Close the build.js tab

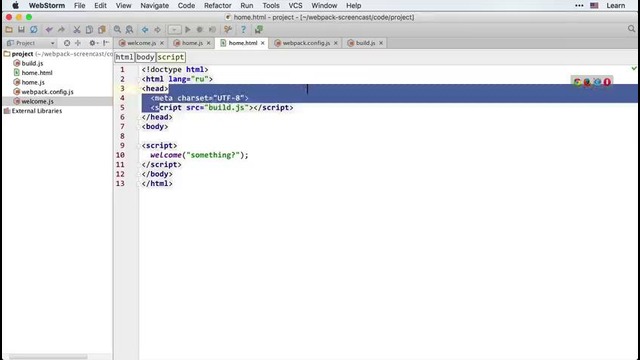pyautogui.click(x=381, y=43)
